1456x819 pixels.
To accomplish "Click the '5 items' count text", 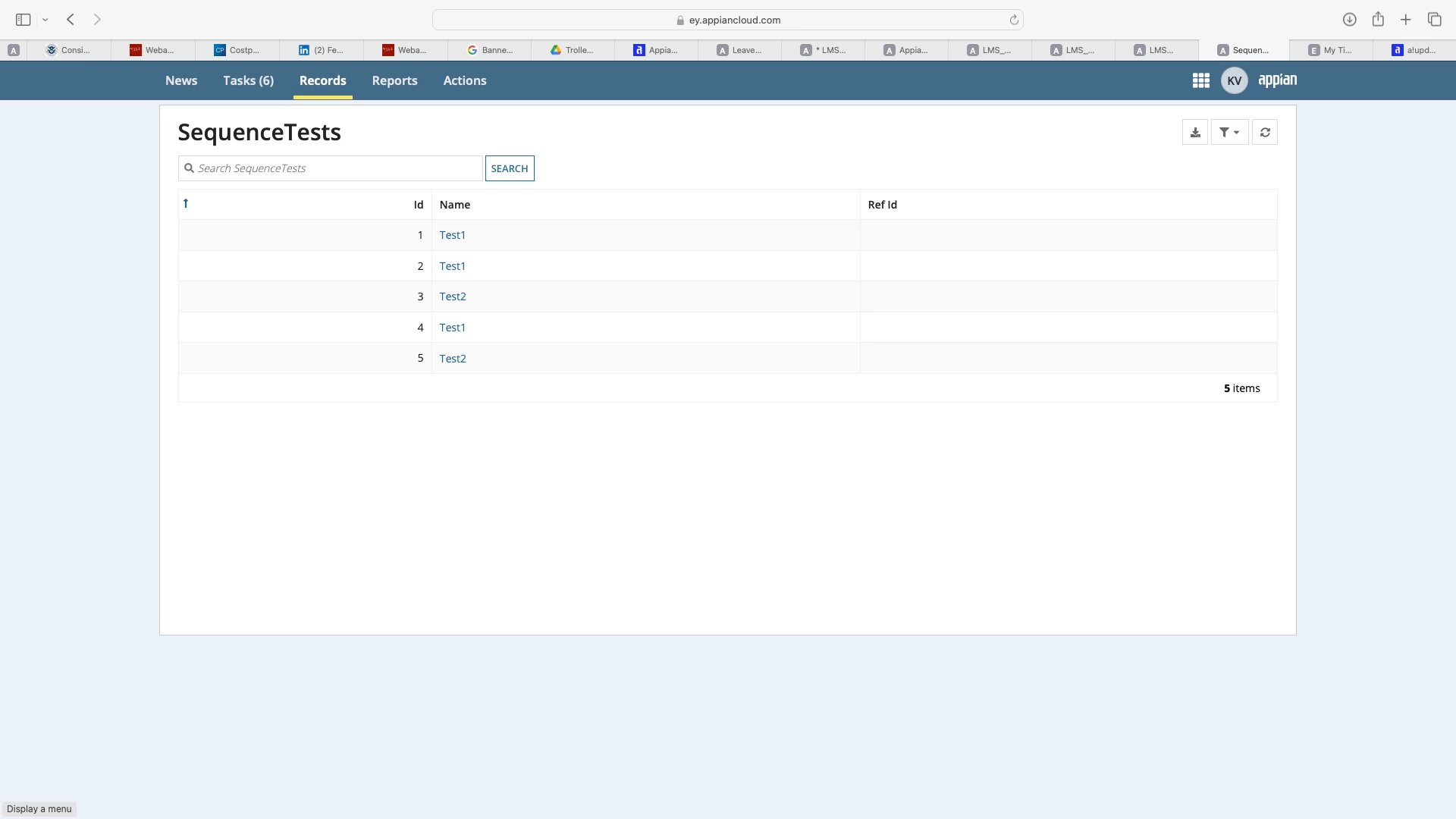I will point(1241,388).
